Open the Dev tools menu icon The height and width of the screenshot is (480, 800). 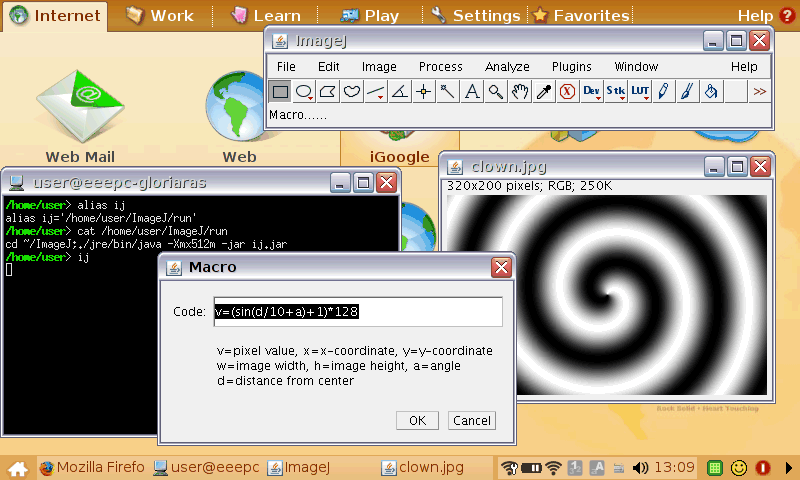592,92
